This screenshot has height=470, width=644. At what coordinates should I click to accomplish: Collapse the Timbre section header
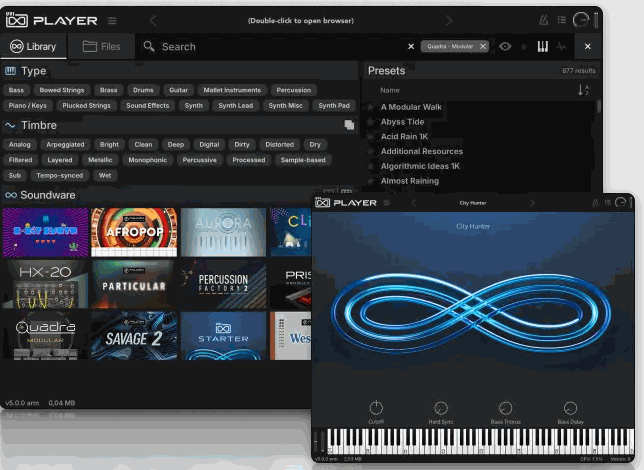click(x=180, y=125)
